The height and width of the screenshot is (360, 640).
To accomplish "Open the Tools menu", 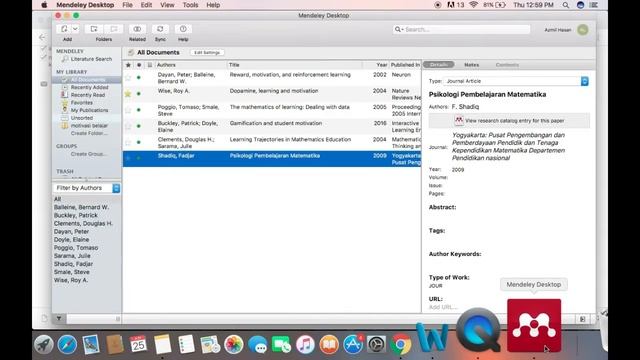I will click(190, 5).
